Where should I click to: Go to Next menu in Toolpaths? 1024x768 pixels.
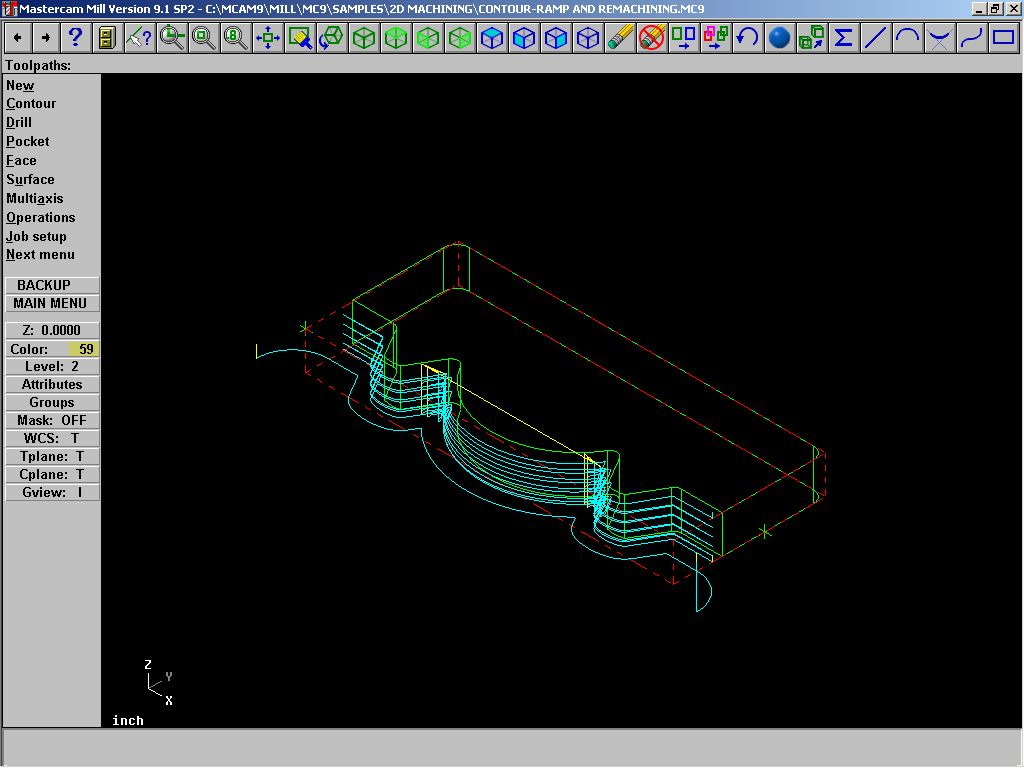click(40, 255)
